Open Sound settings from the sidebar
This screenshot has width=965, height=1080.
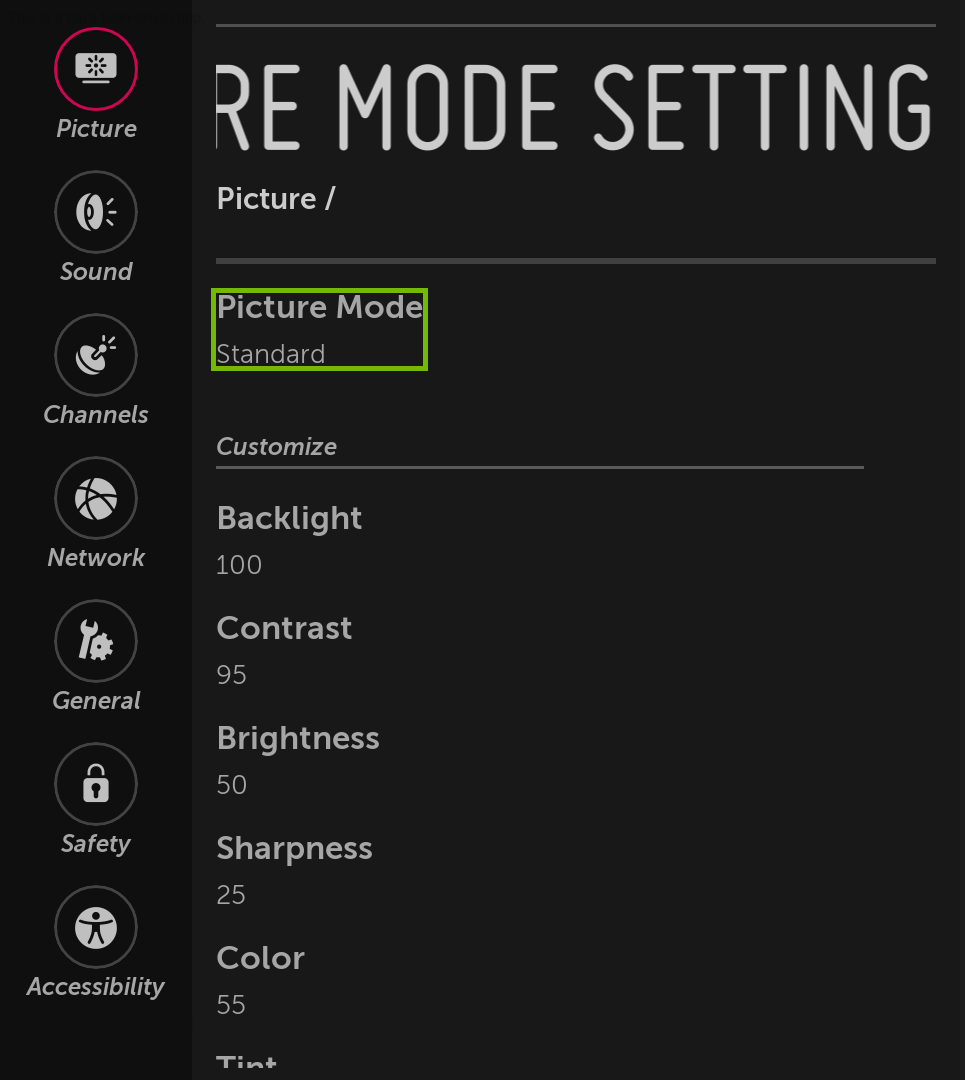tap(95, 212)
